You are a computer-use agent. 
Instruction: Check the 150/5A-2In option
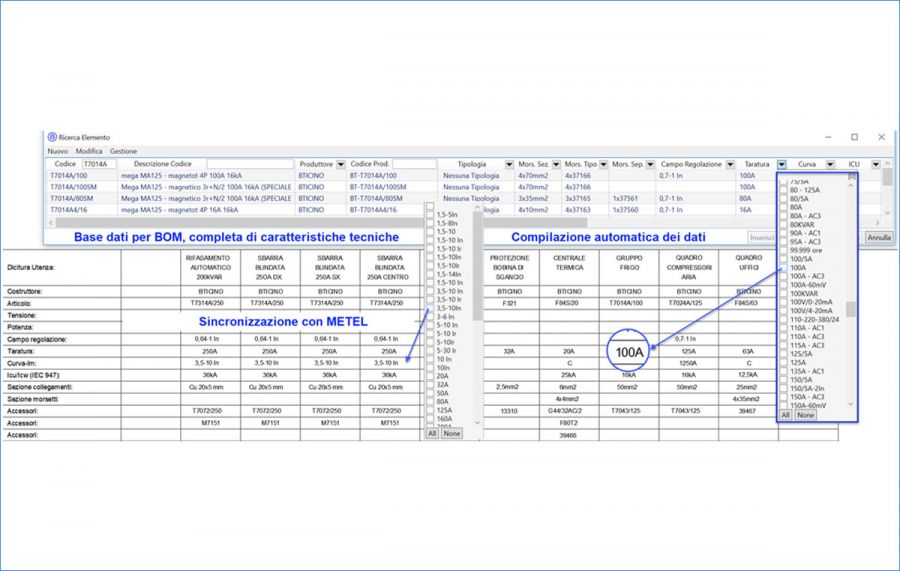[783, 388]
